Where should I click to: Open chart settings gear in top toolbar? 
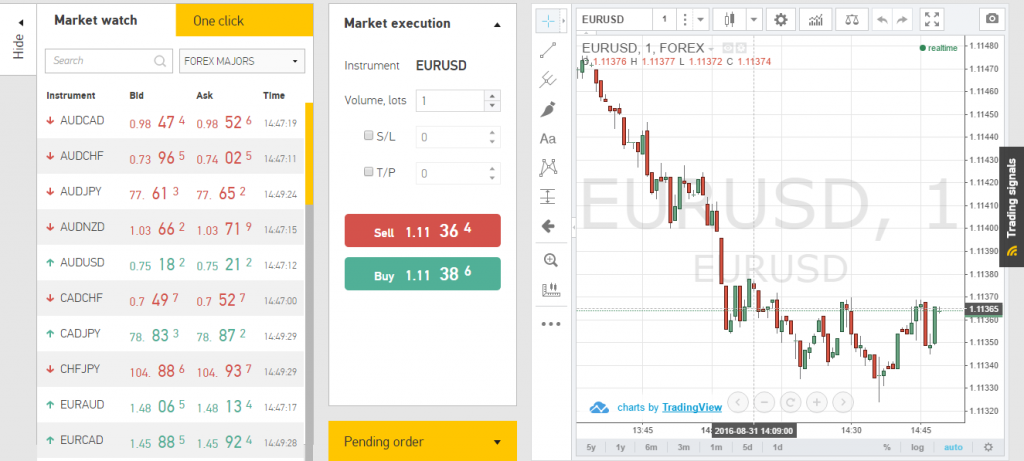[x=781, y=20]
